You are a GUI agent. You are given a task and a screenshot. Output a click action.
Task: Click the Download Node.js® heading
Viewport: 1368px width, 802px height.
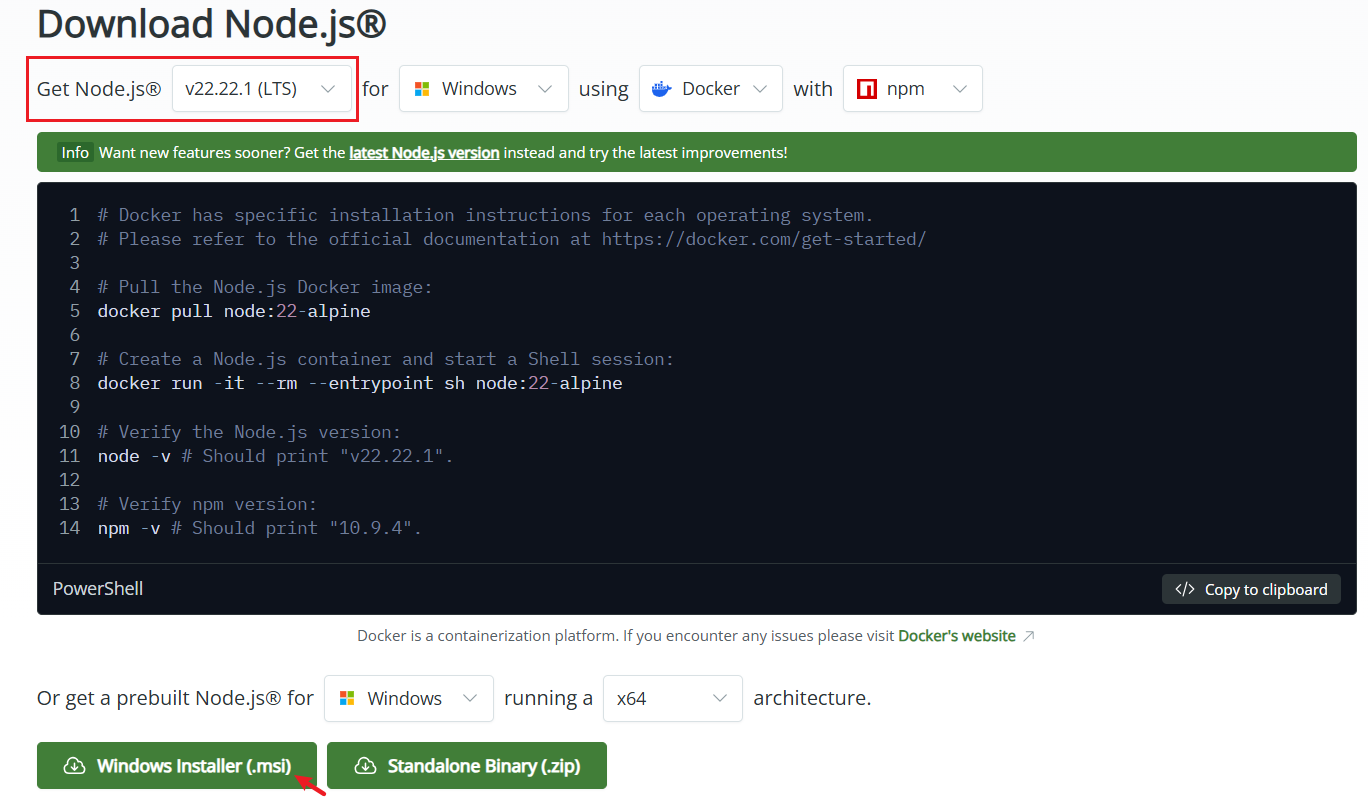(211, 24)
